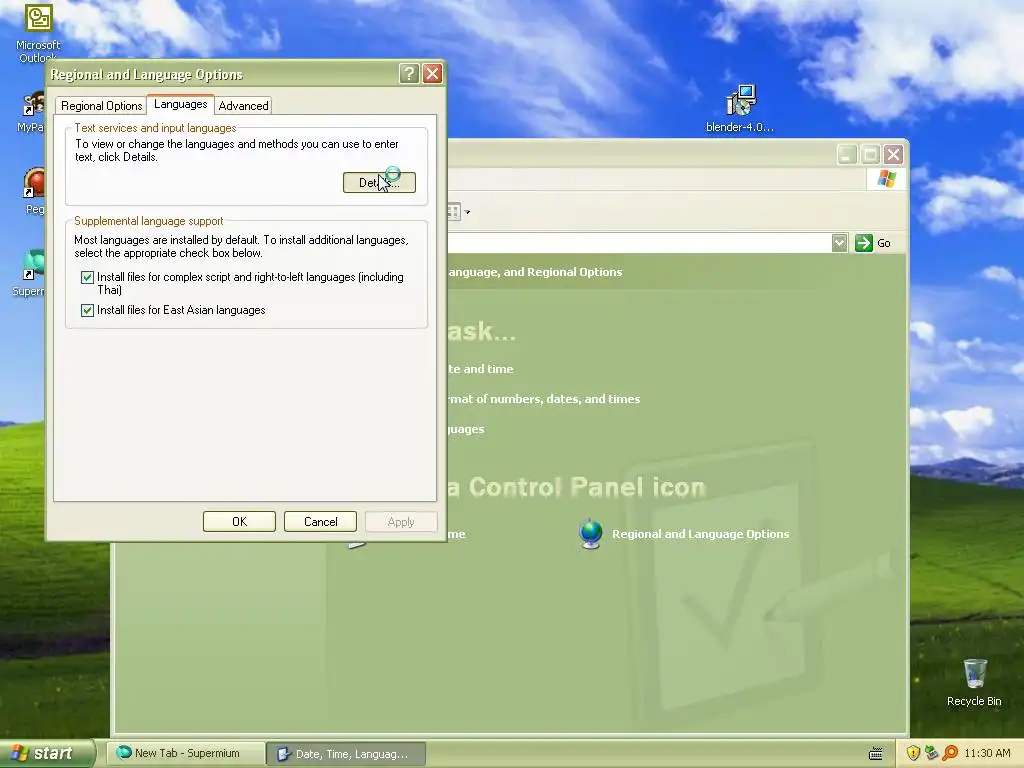Open Regional and Language Options link in Control Panel
The image size is (1024, 768).
pyautogui.click(x=700, y=534)
